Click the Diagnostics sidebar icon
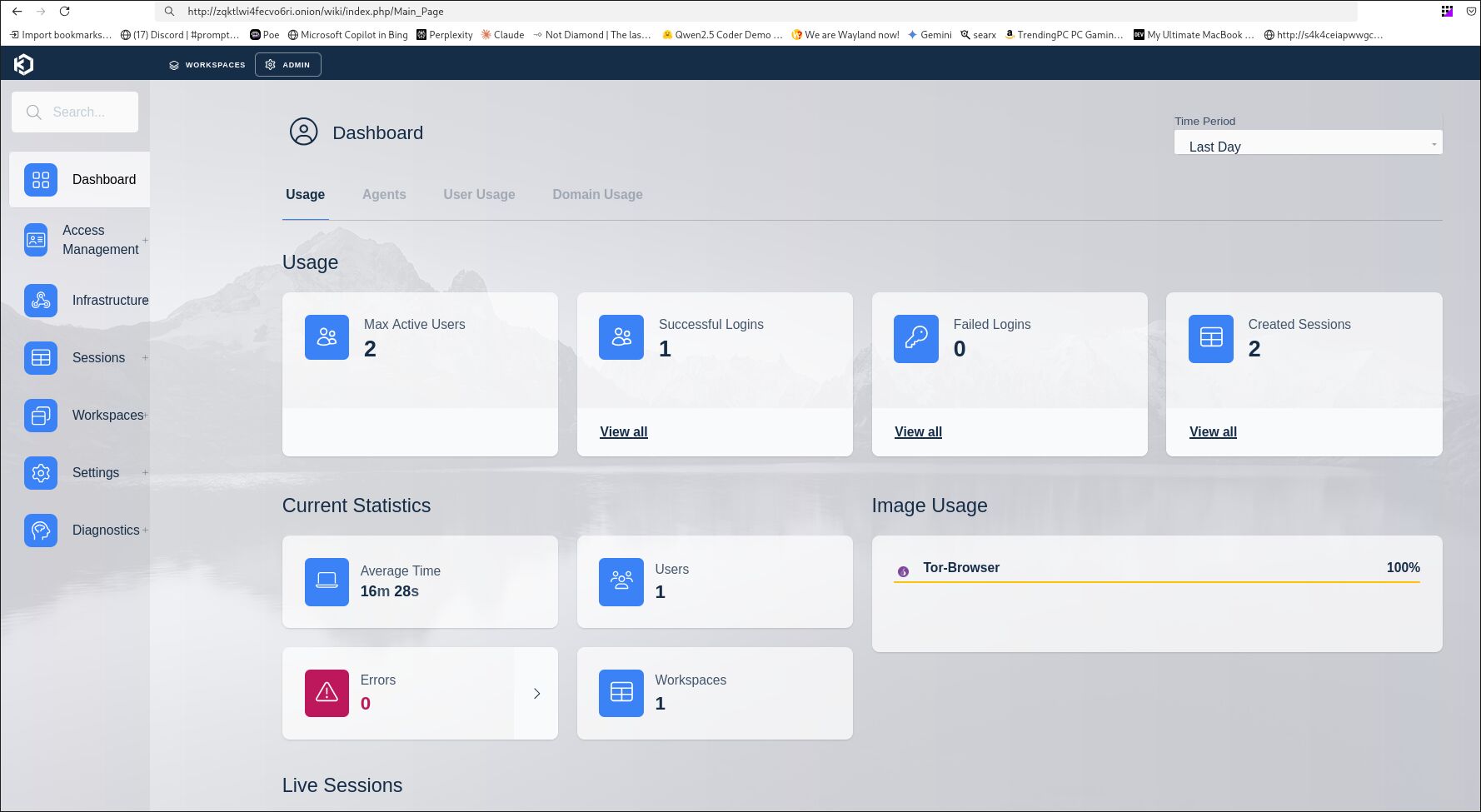Image resolution: width=1481 pixels, height=812 pixels. coord(41,531)
